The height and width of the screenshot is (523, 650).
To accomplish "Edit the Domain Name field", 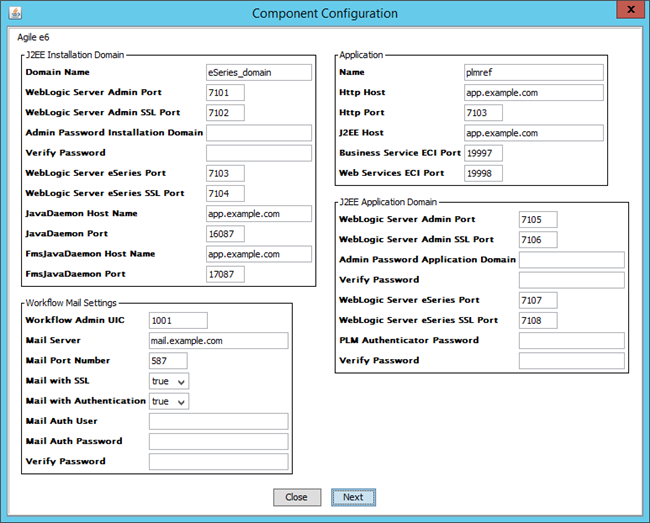I will pyautogui.click(x=259, y=73).
